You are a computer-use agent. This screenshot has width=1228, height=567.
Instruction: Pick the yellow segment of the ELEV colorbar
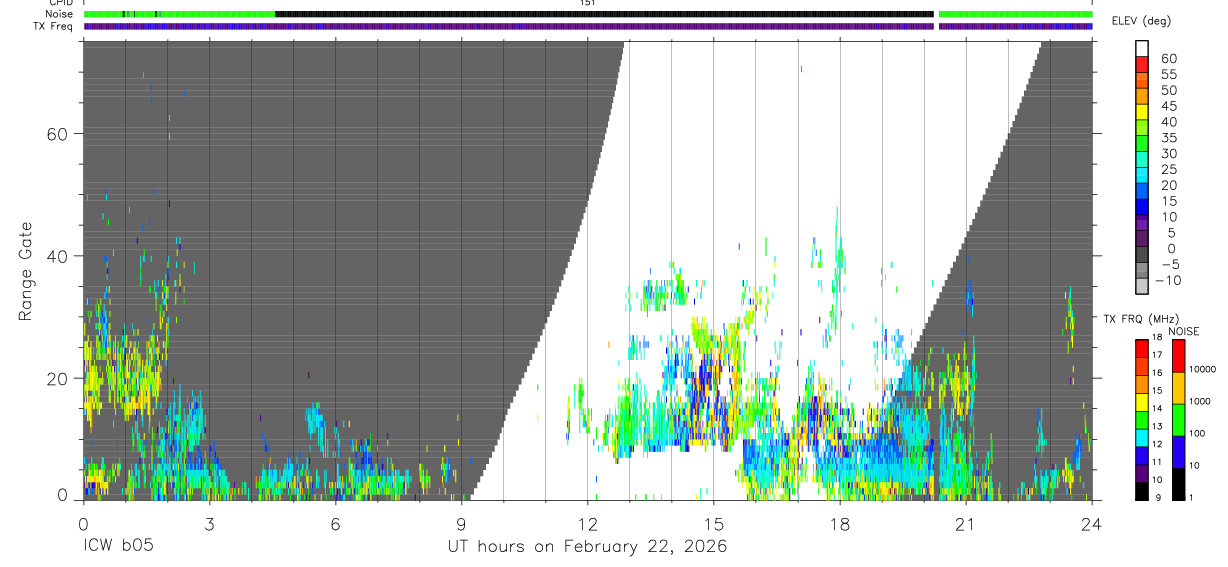click(x=1142, y=112)
